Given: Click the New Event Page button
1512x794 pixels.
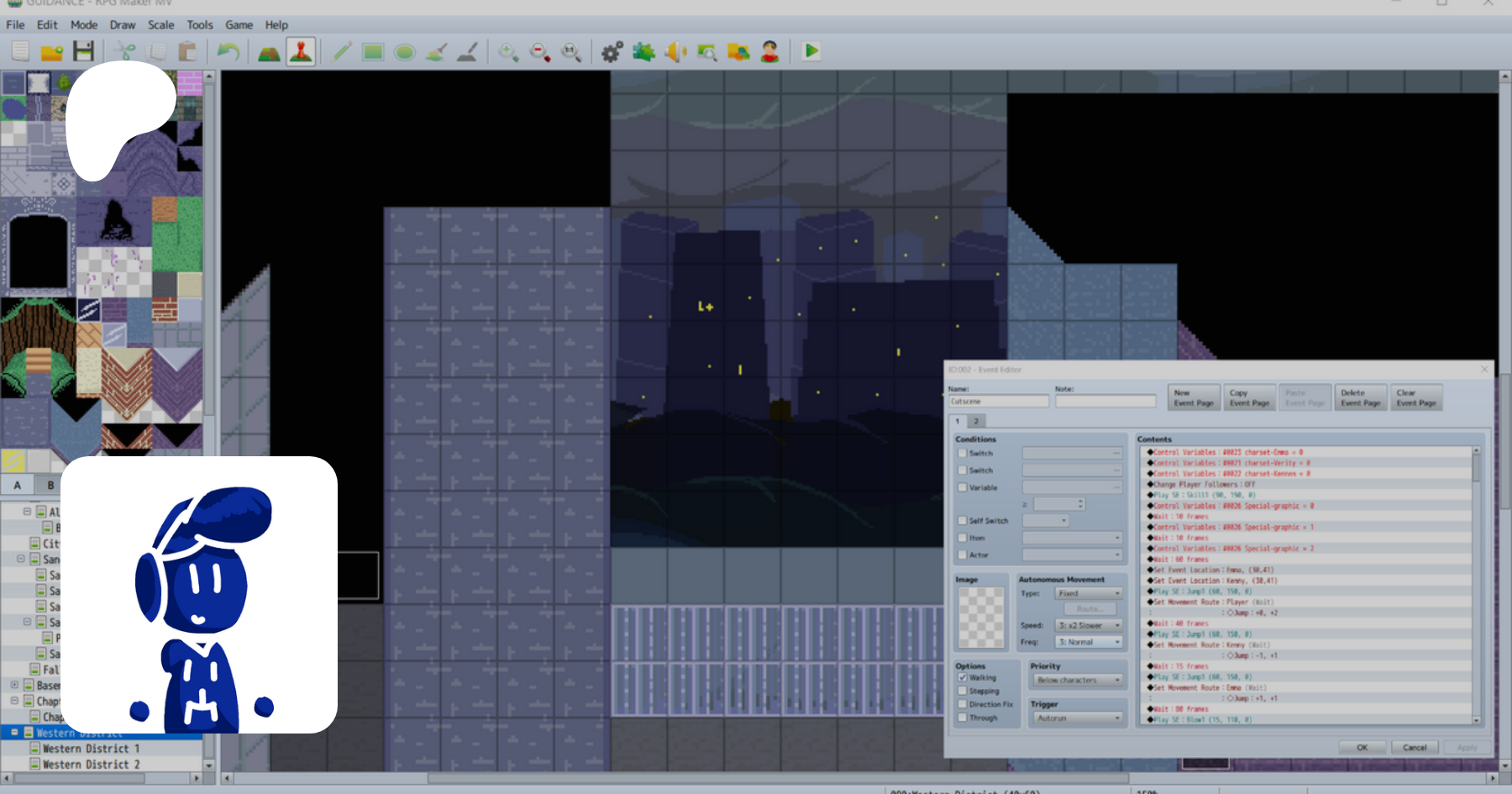Looking at the screenshot, I should pyautogui.click(x=1194, y=398).
